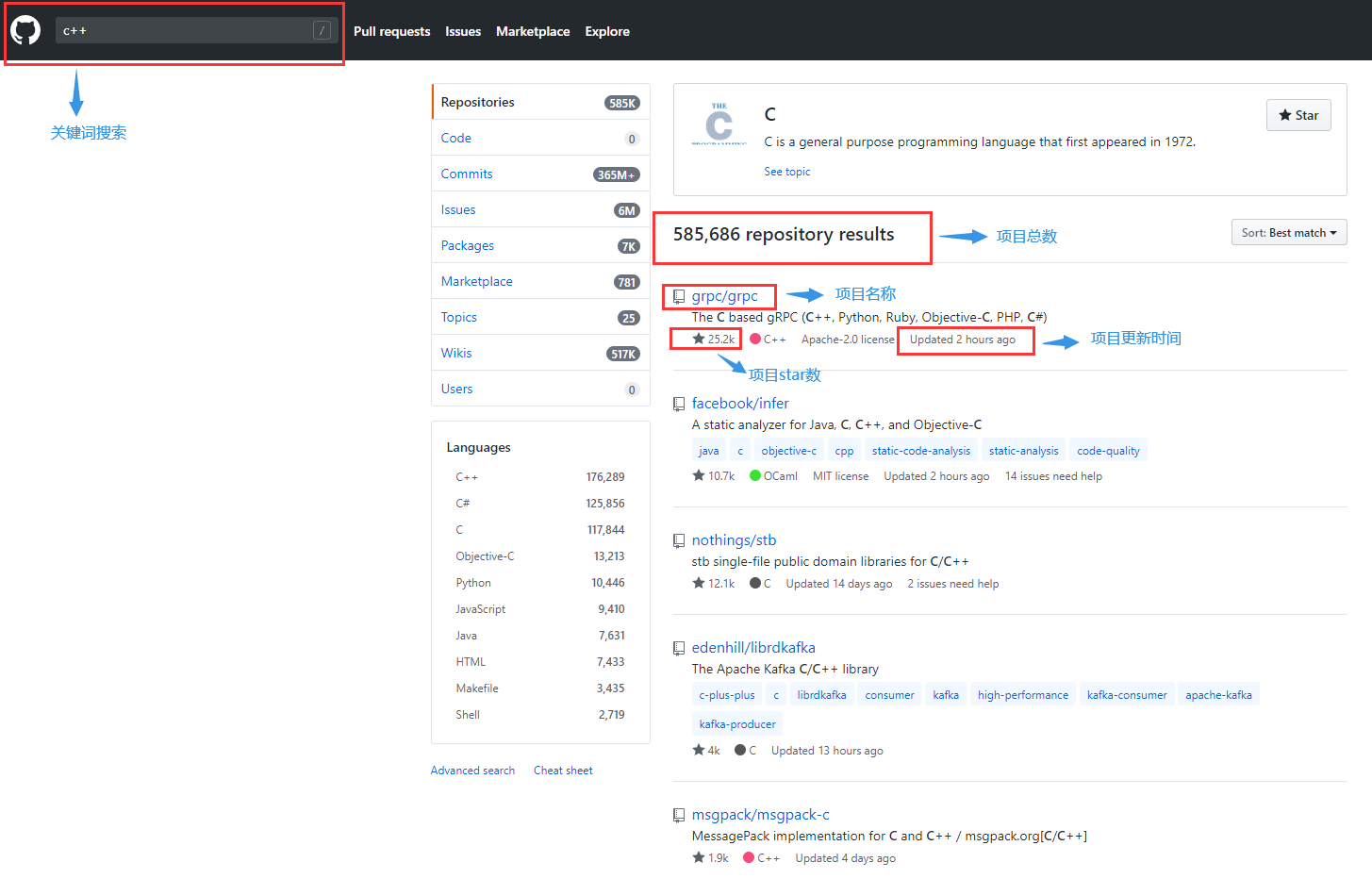
Task: Open the Cheat sheet link
Action: 563,771
